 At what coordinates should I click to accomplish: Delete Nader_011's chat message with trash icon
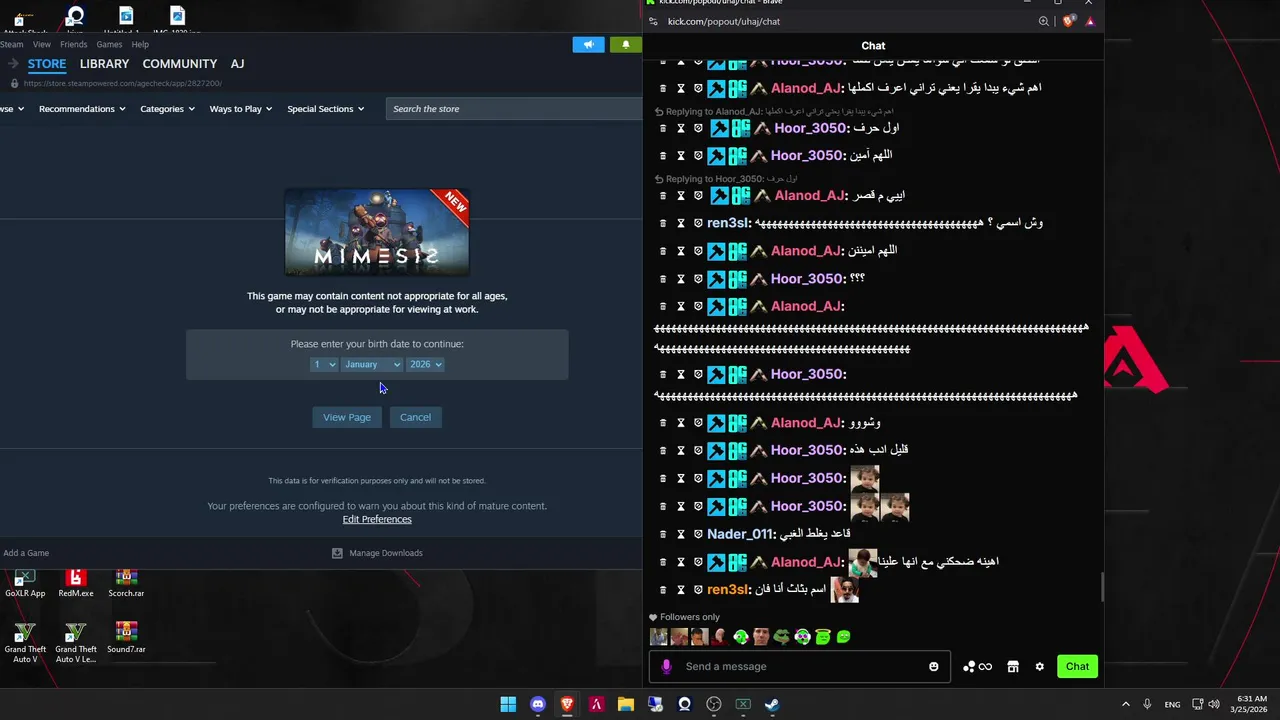(x=663, y=534)
